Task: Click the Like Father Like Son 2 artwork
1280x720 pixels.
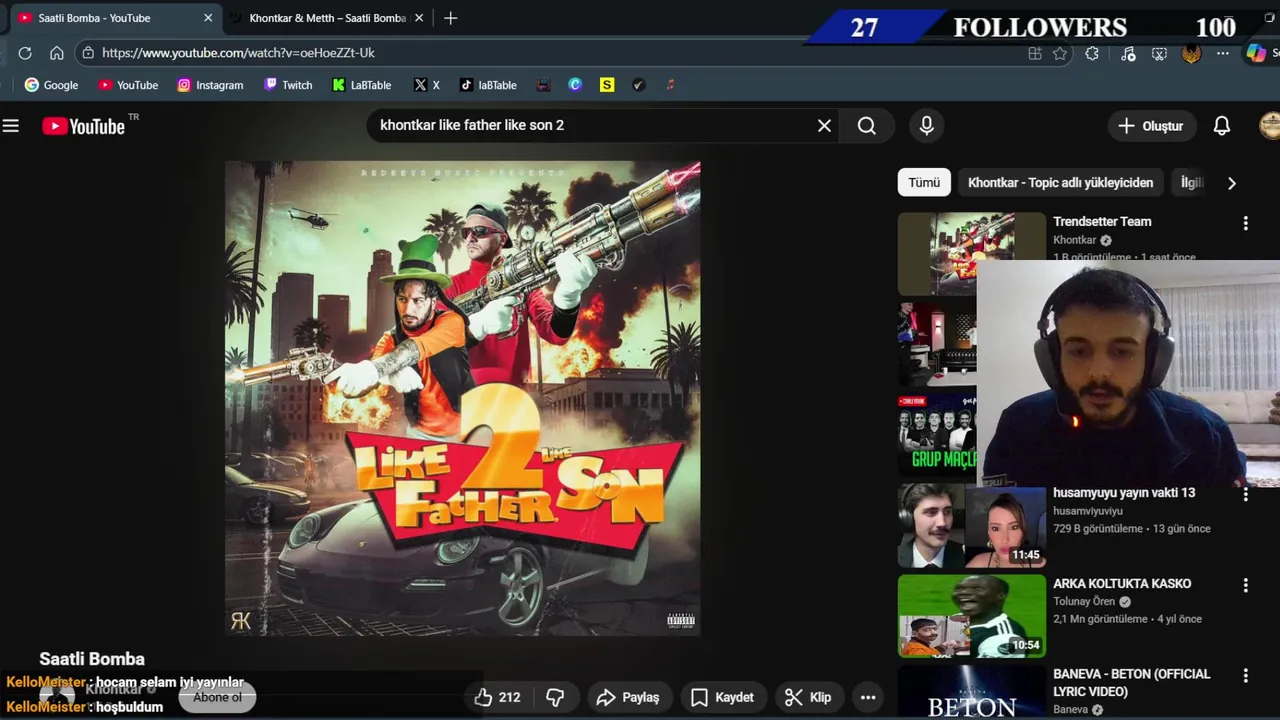Action: [x=463, y=398]
